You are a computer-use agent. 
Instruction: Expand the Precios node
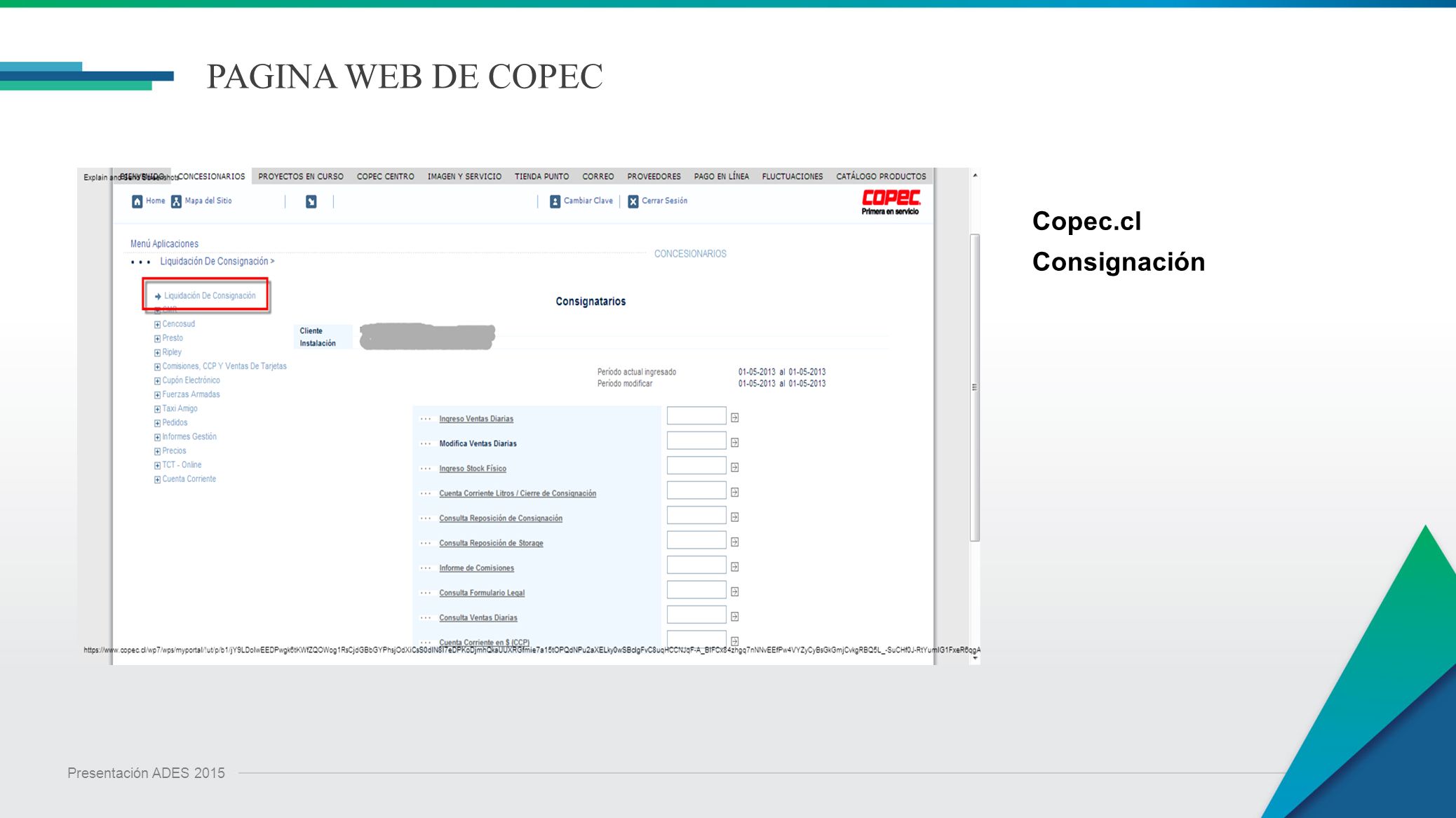[x=157, y=451]
